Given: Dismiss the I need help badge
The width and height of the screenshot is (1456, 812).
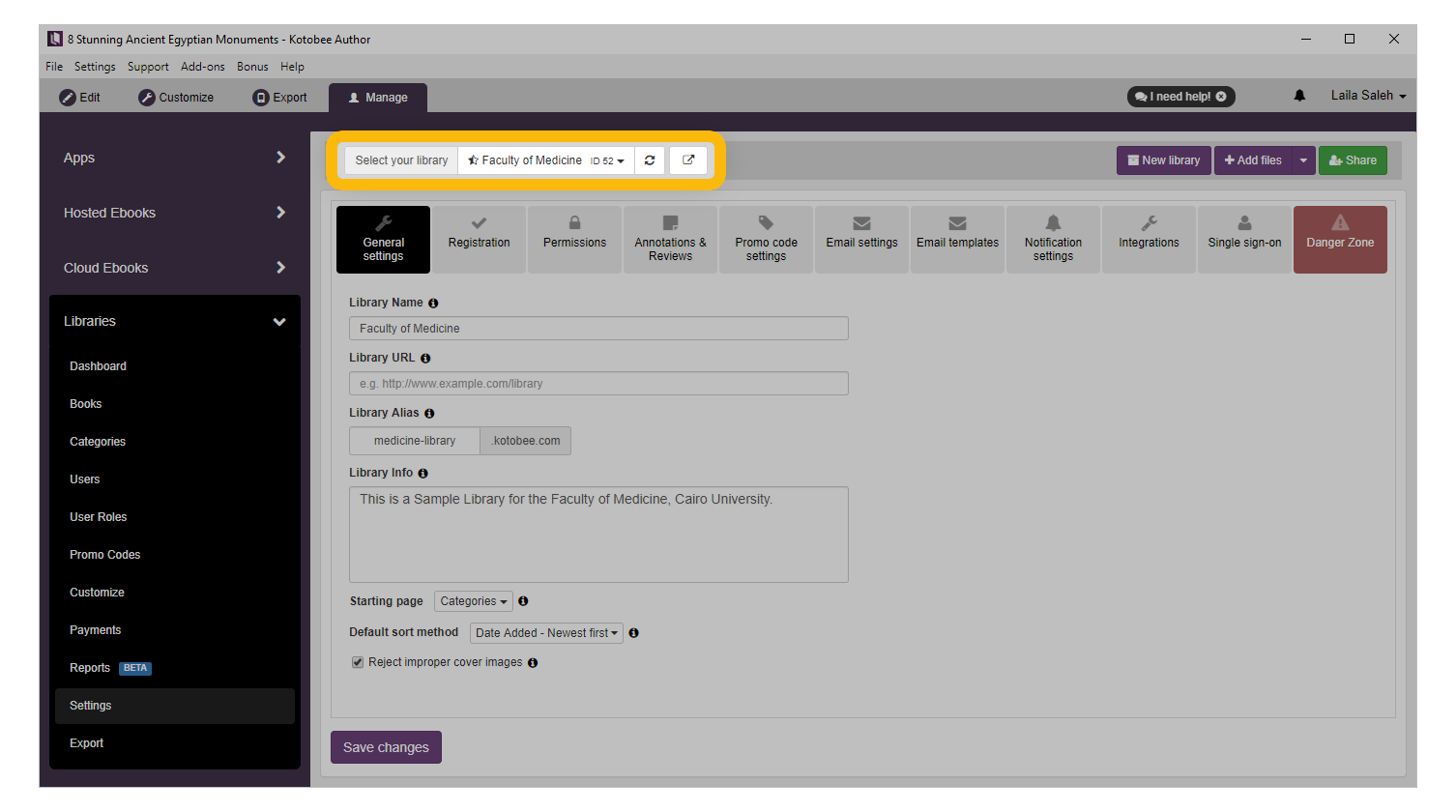Looking at the screenshot, I should click(x=1221, y=97).
